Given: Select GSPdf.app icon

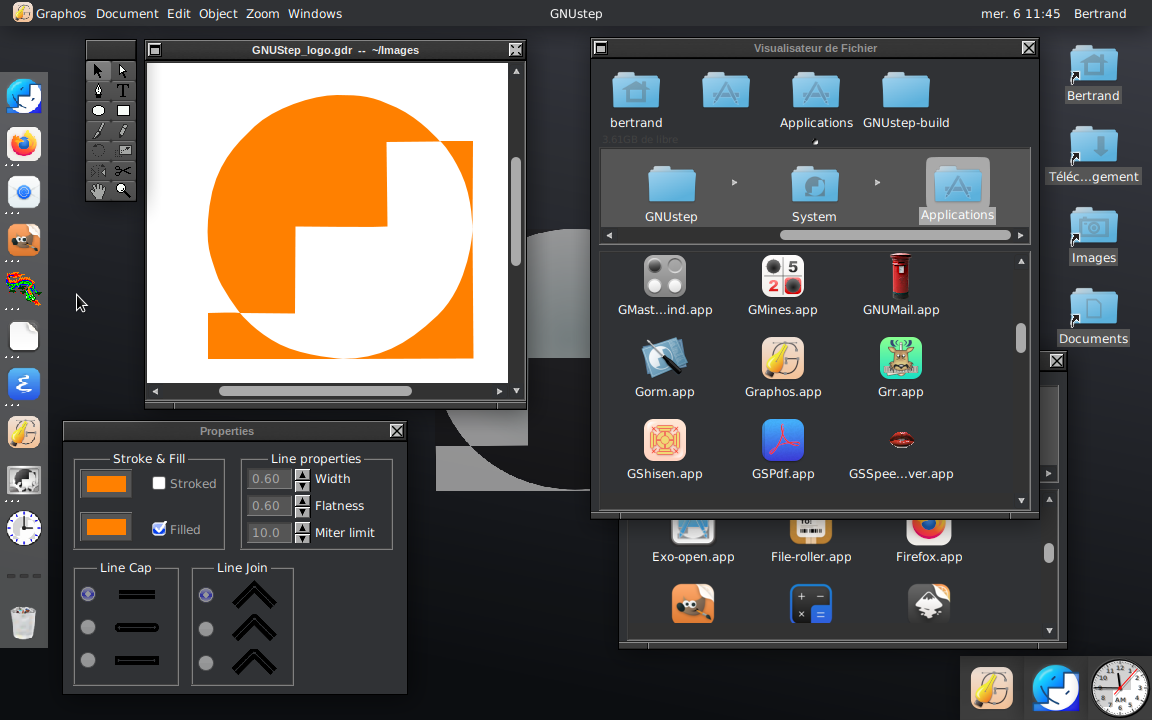Looking at the screenshot, I should click(782, 440).
